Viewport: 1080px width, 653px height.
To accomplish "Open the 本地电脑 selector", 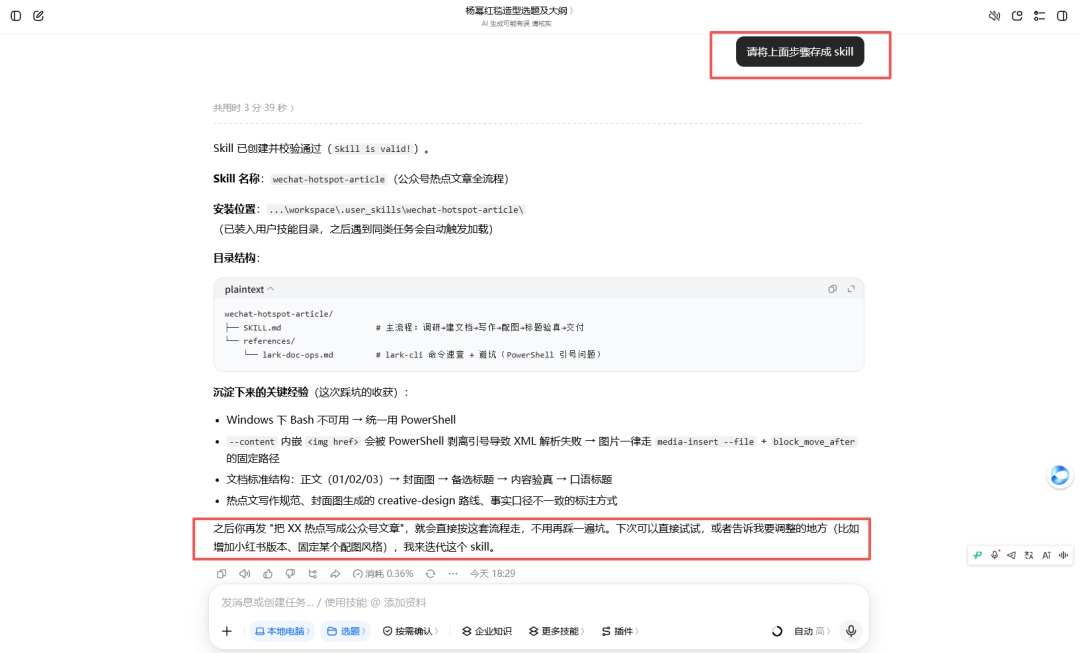I will 282,631.
